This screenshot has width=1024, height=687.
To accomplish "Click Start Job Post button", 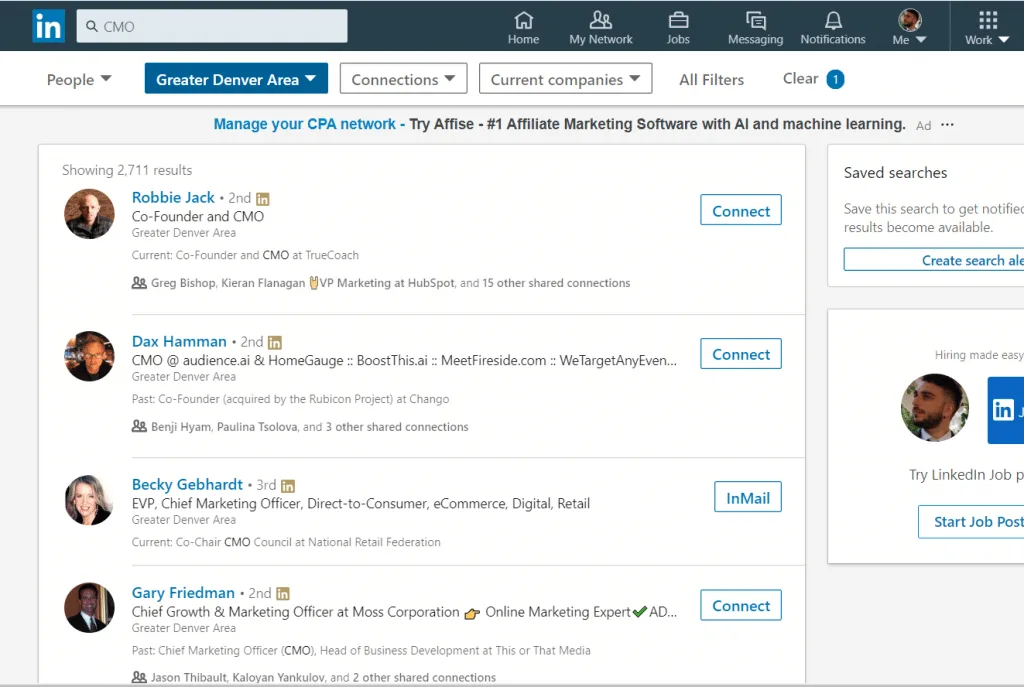I will [x=971, y=521].
